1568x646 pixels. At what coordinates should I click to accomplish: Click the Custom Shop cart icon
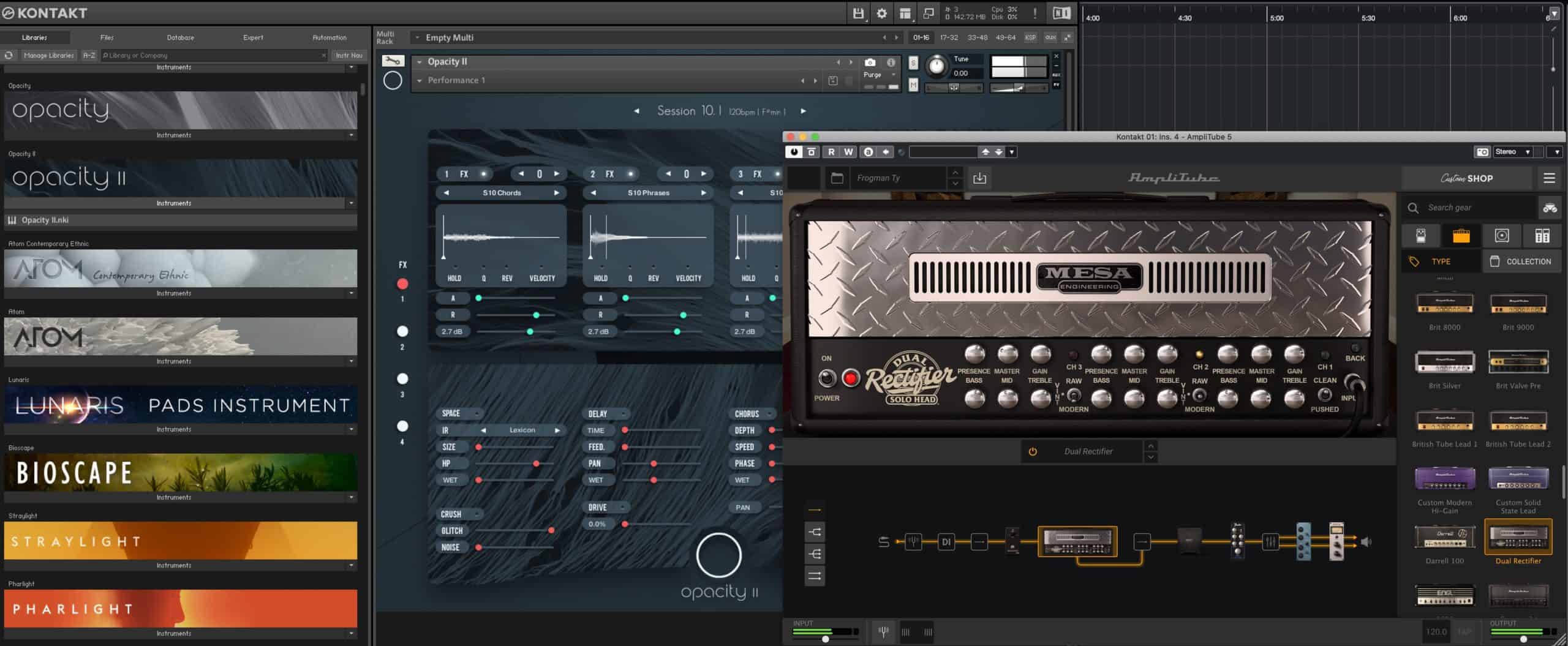point(1550,208)
